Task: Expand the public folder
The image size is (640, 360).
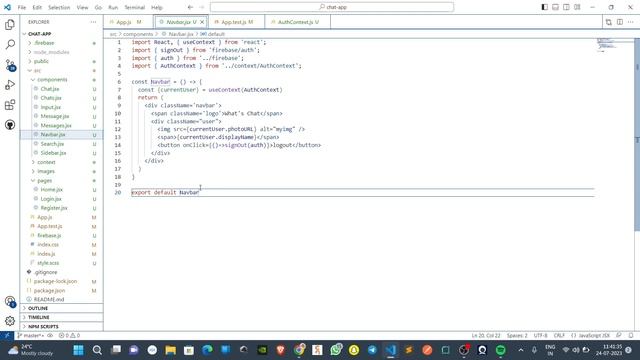Action: point(61,61)
